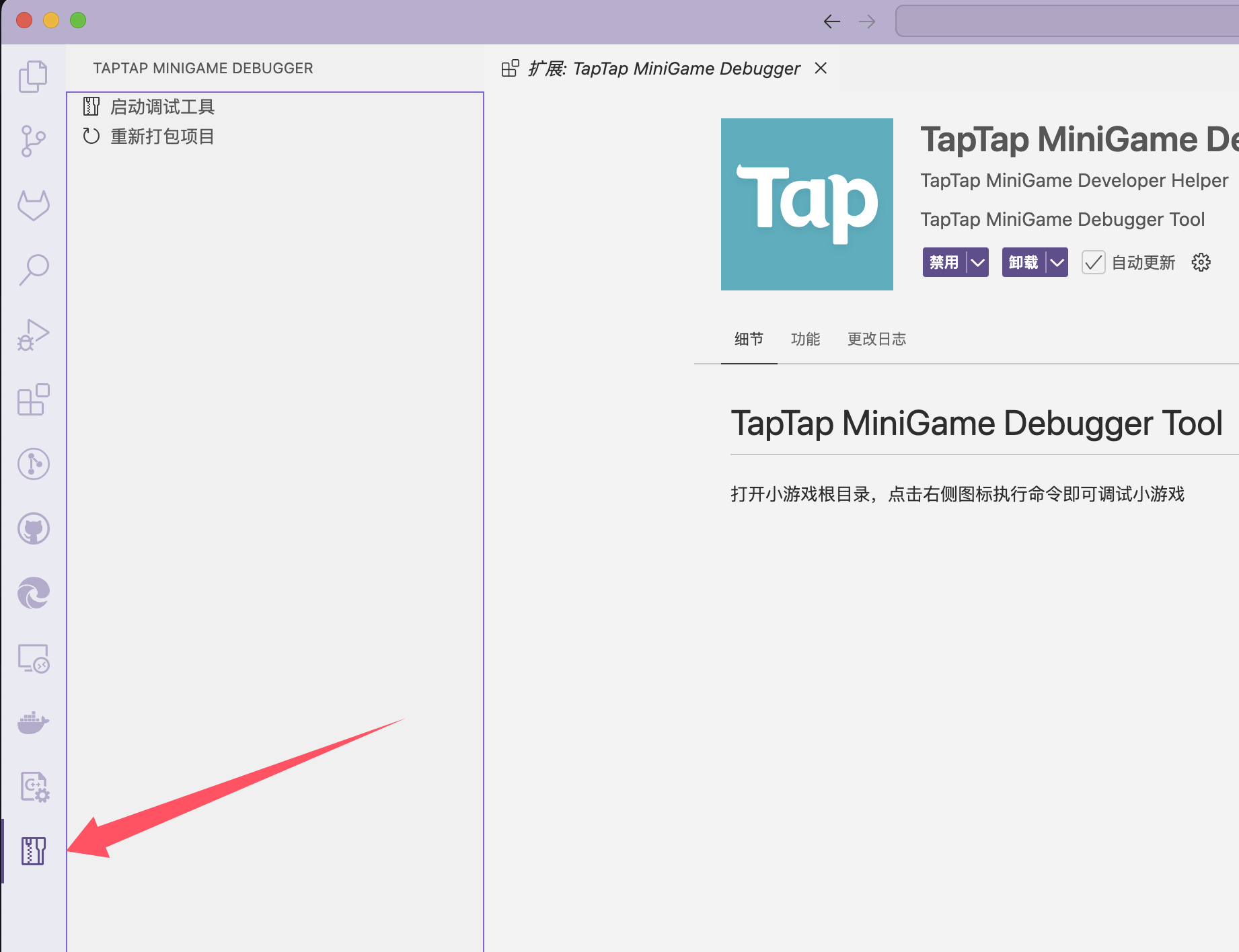
Task: Select the TapTap MiniGame Debugger activity icon
Action: (x=33, y=851)
